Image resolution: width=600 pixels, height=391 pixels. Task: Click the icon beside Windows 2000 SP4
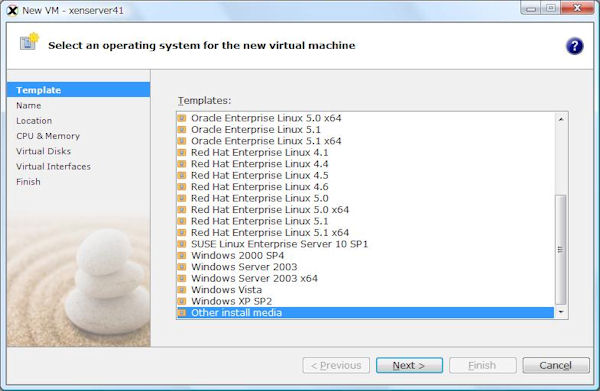point(182,255)
